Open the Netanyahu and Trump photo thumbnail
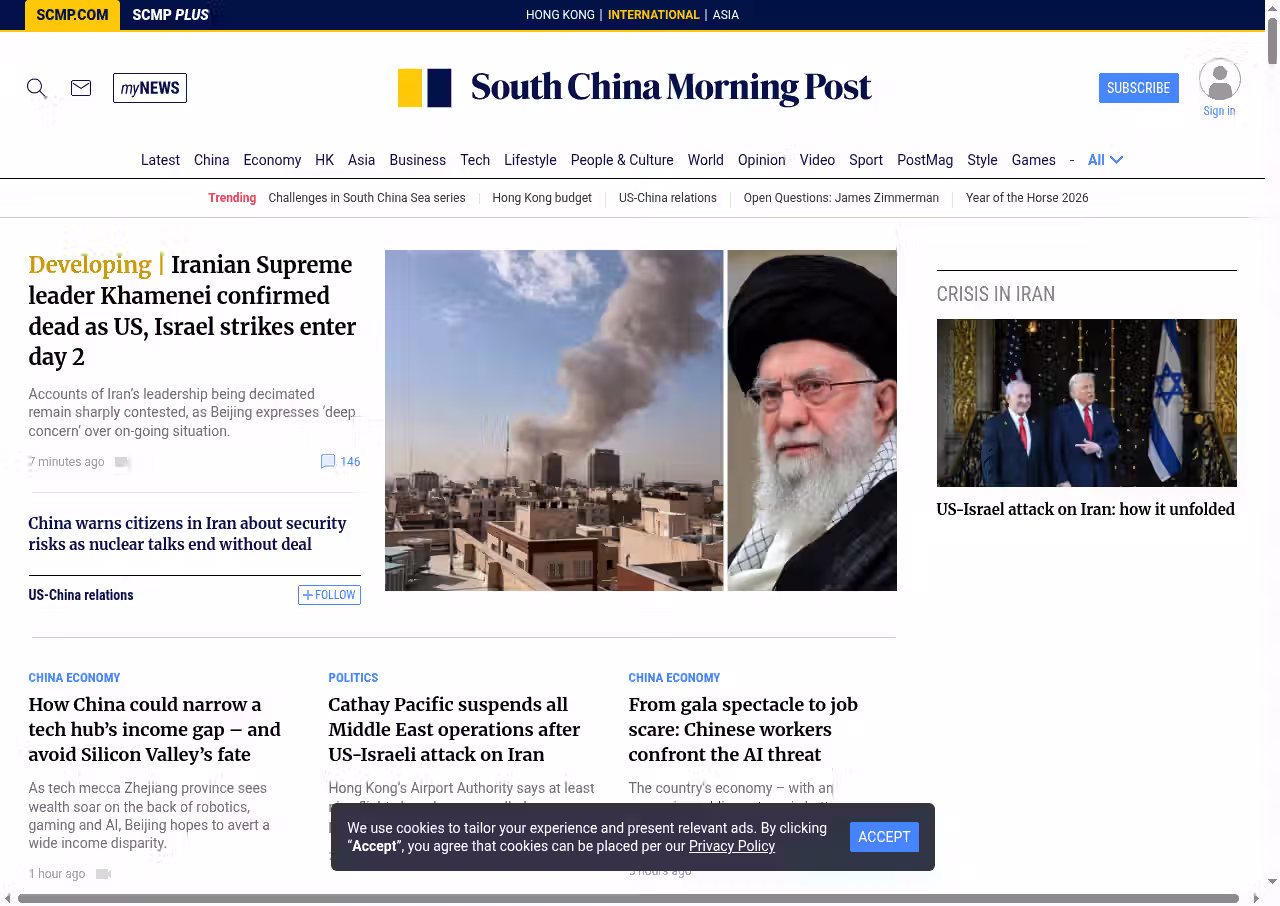The width and height of the screenshot is (1280, 906). [1086, 403]
